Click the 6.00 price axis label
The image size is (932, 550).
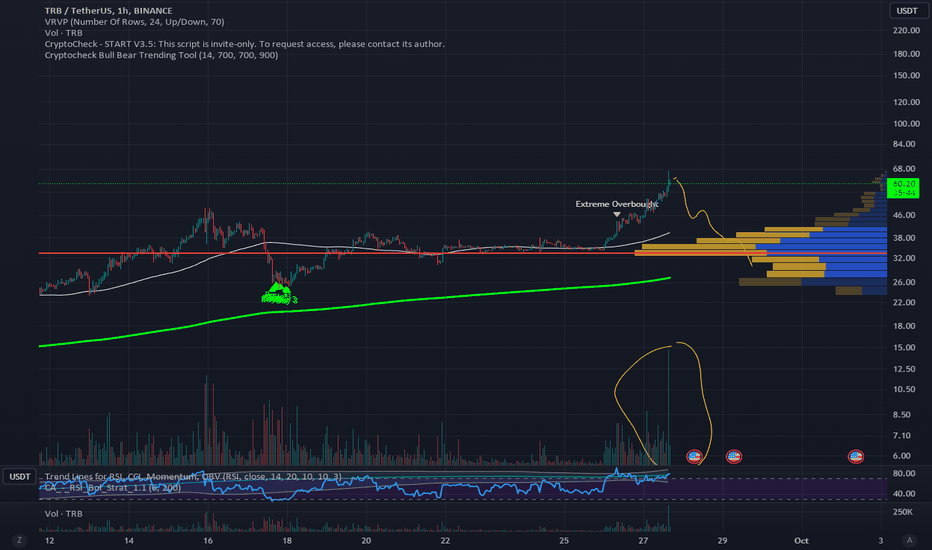902,456
